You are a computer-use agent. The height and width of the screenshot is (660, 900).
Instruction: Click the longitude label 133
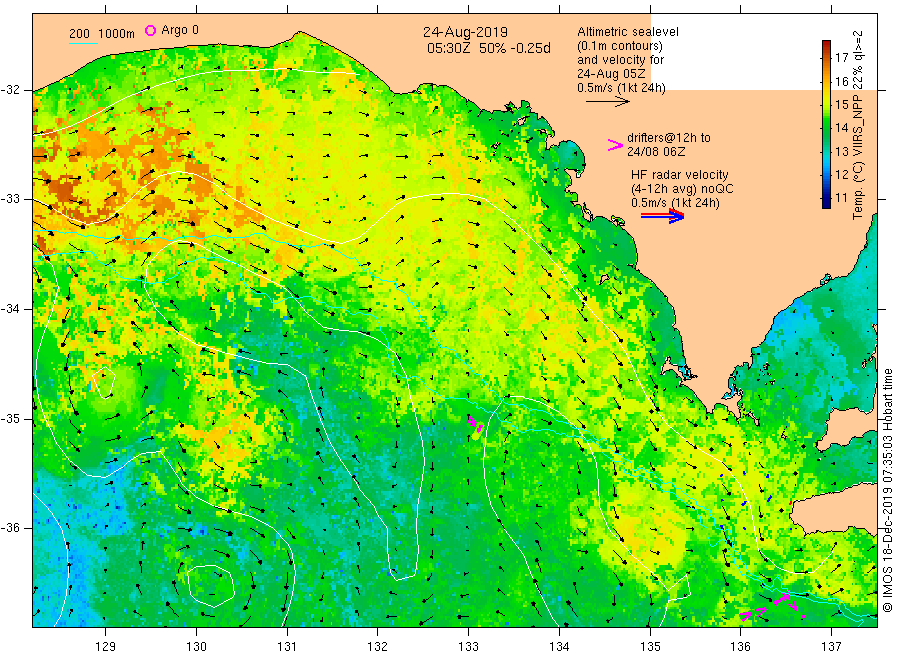pos(468,647)
